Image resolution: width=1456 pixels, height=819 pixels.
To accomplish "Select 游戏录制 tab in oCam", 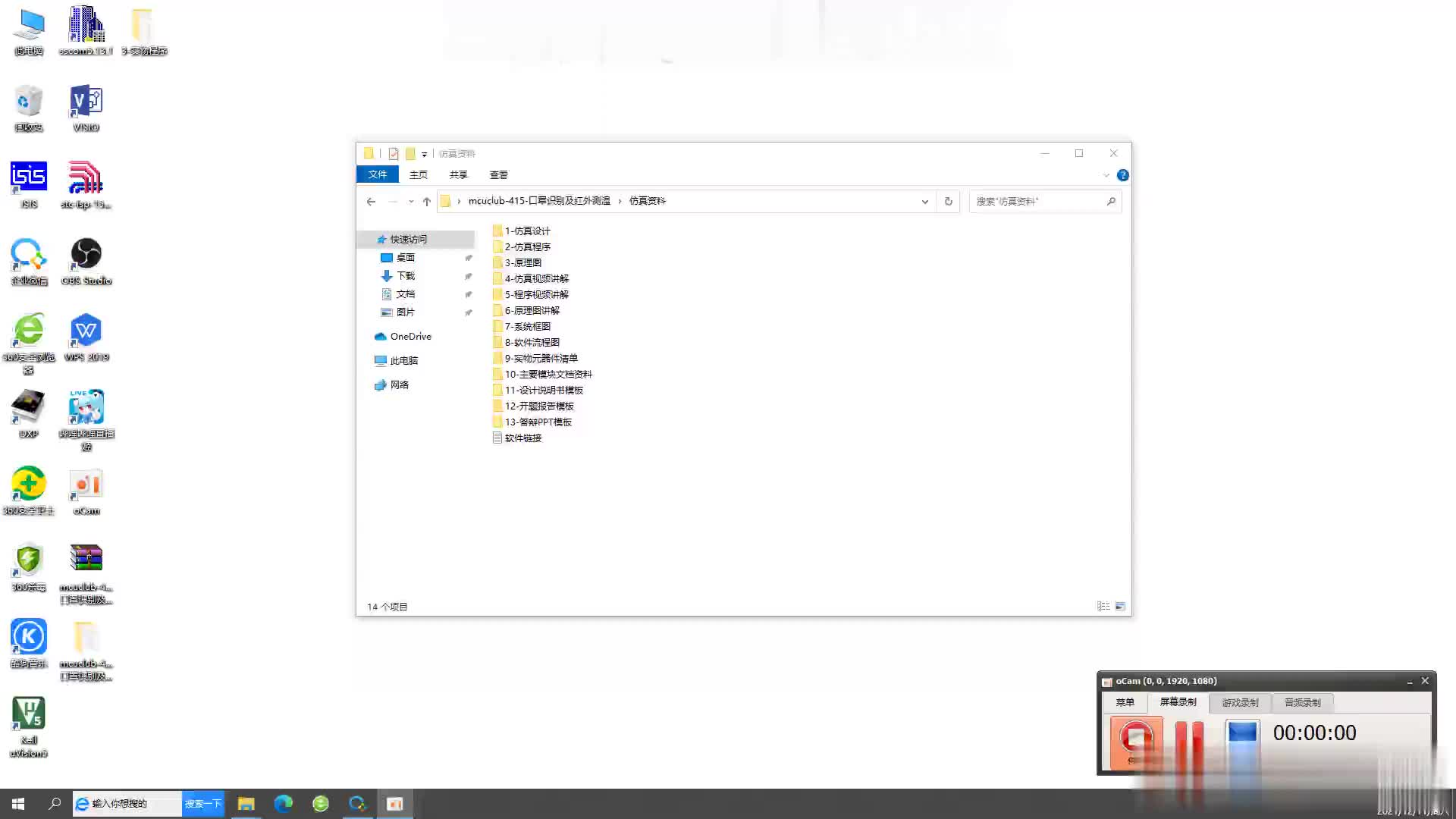I will click(x=1240, y=701).
